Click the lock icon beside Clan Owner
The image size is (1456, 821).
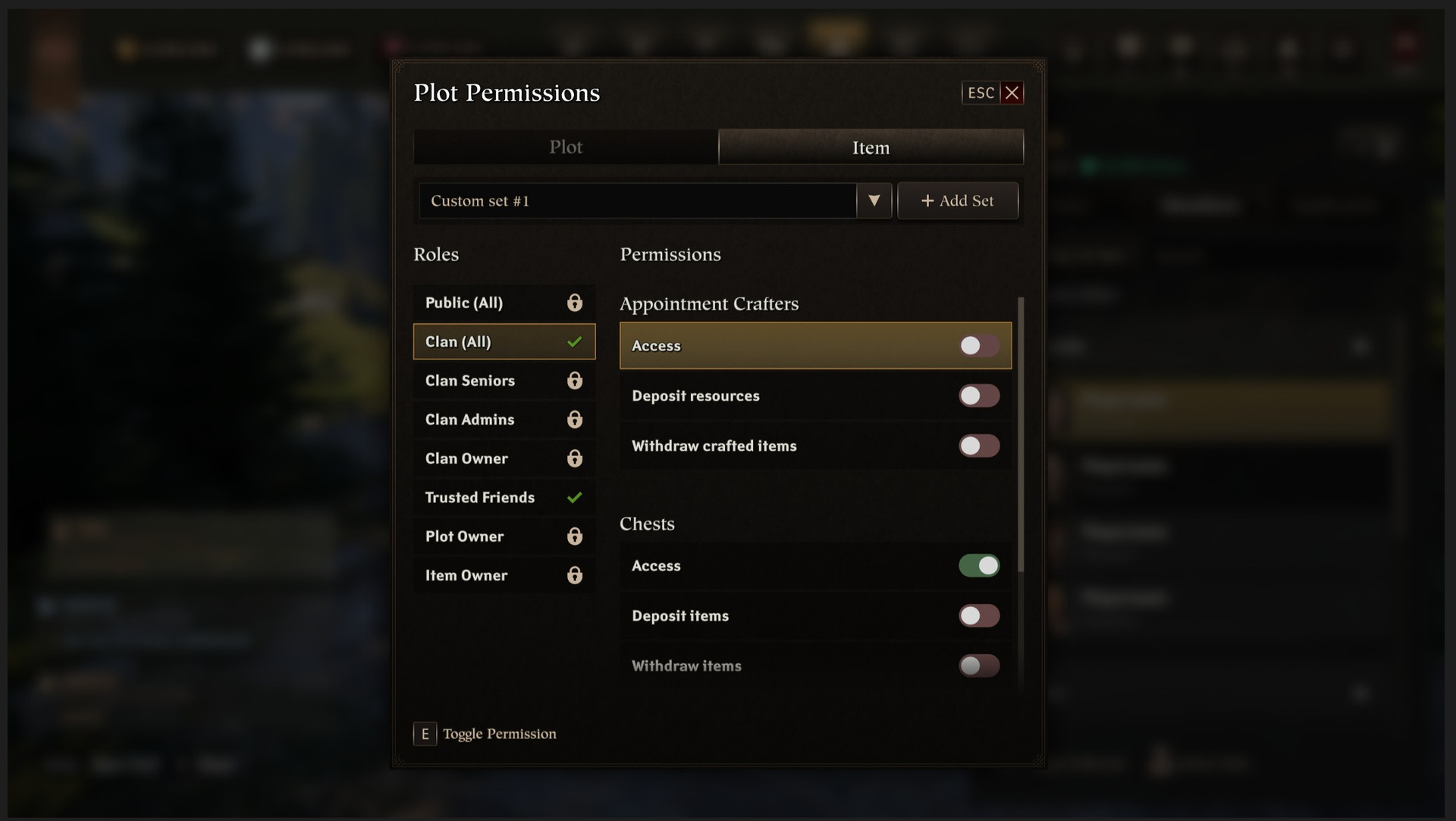575,458
